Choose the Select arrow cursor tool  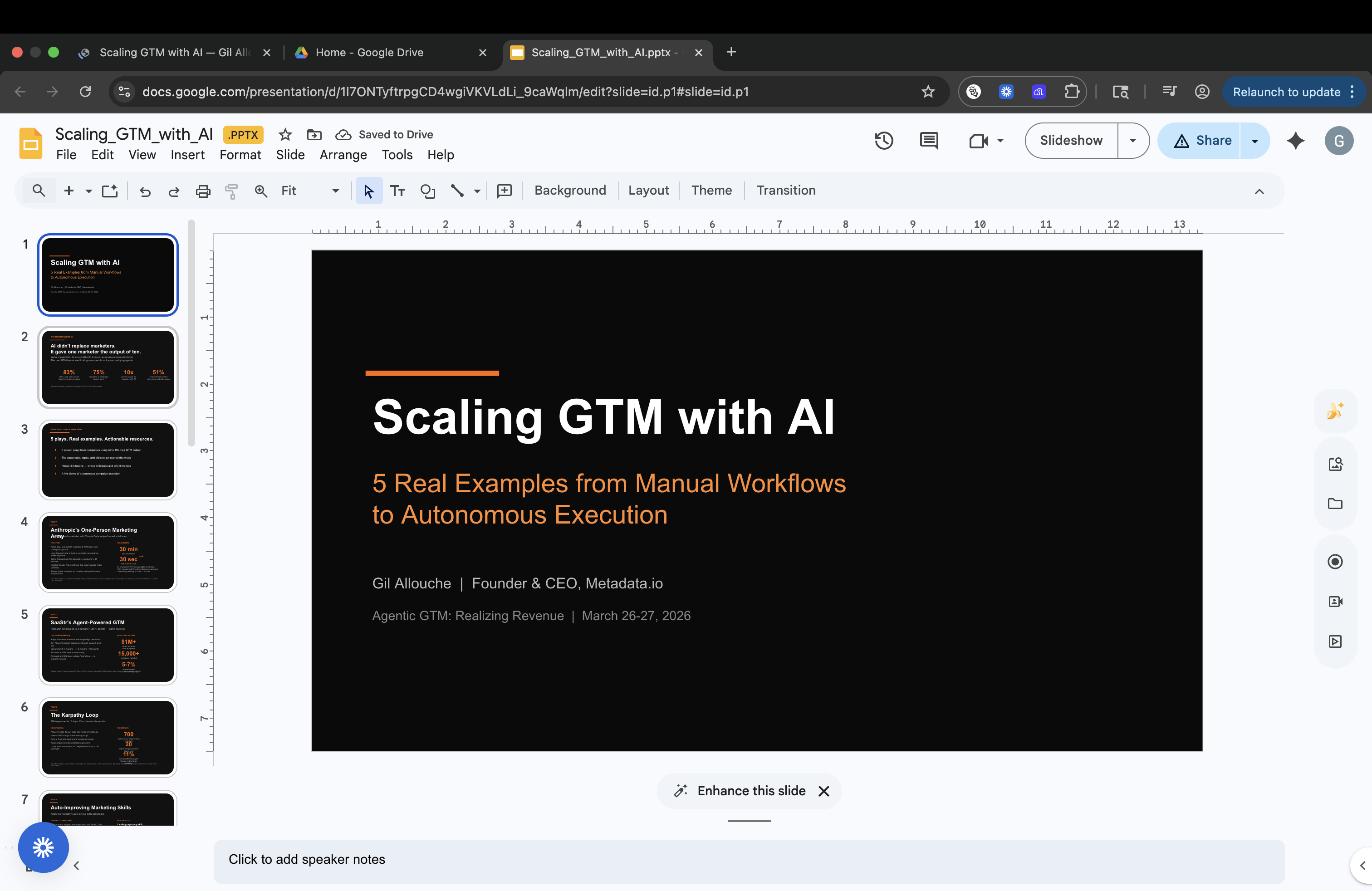tap(369, 191)
